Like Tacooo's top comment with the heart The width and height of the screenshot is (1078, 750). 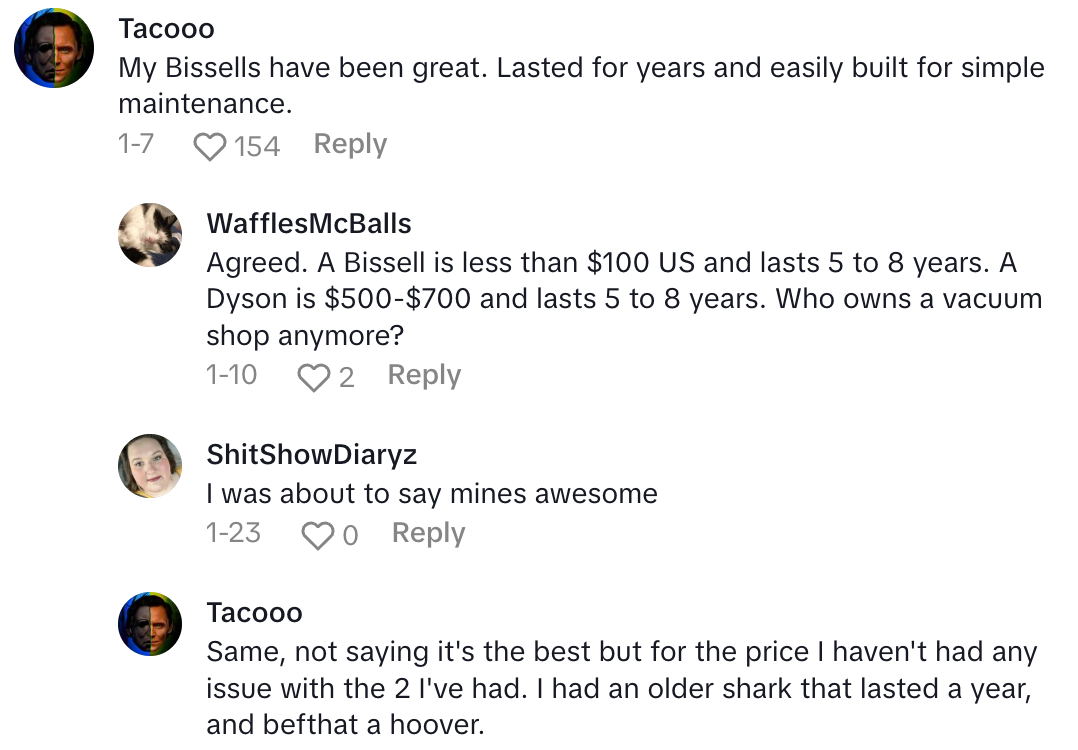click(x=210, y=147)
